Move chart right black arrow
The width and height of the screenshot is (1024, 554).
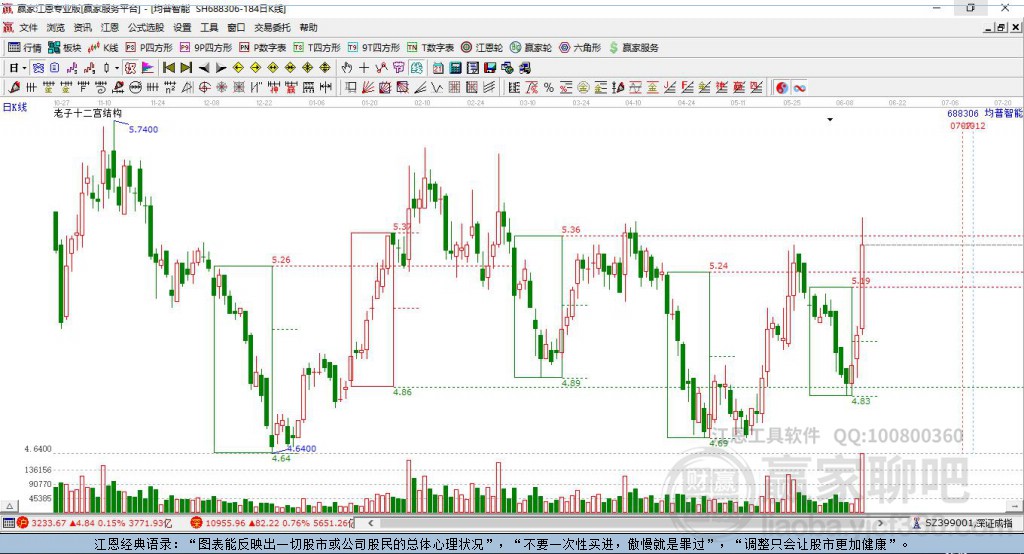221,68
